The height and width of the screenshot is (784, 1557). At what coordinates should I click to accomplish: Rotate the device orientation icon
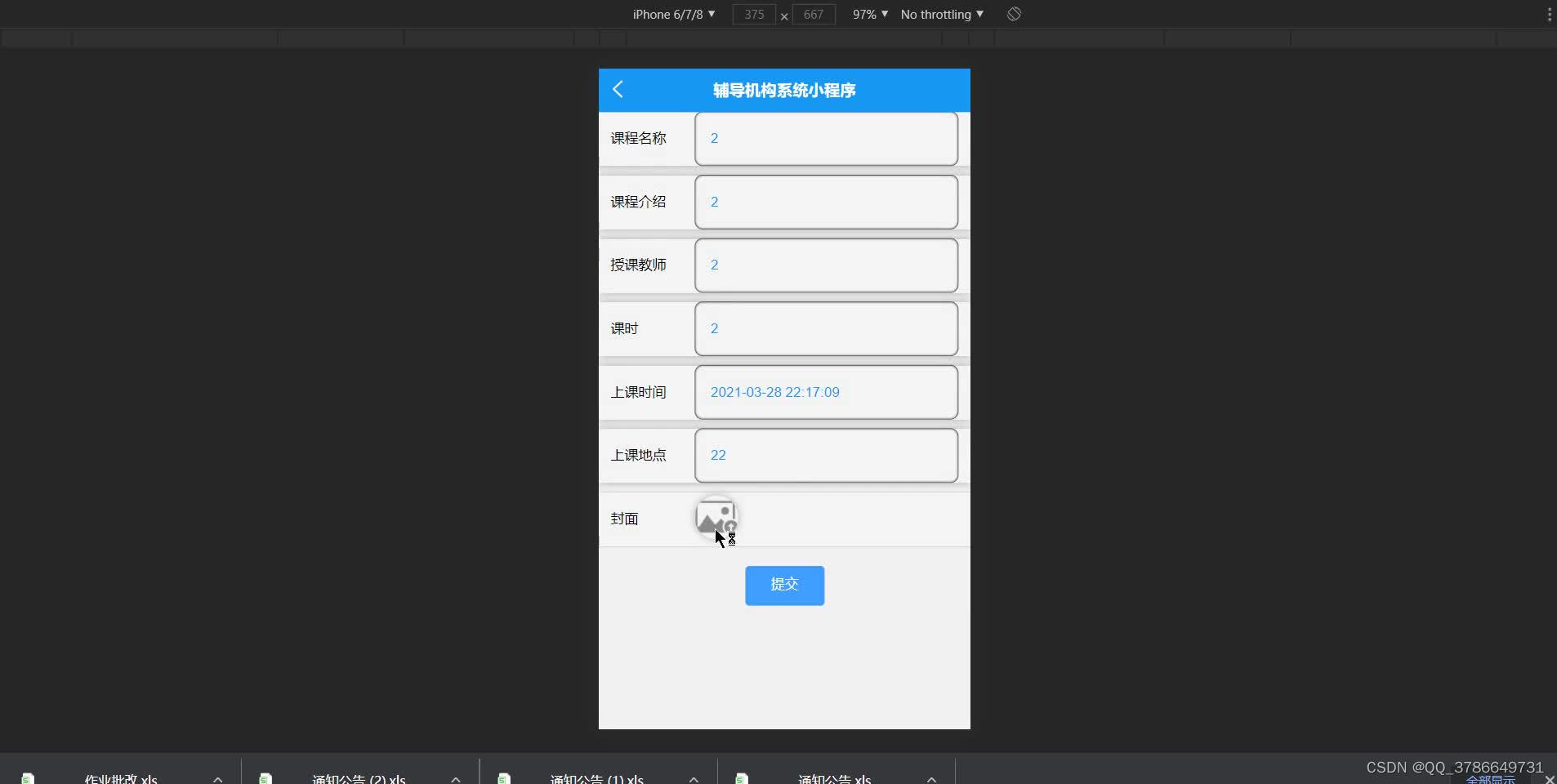point(1014,14)
